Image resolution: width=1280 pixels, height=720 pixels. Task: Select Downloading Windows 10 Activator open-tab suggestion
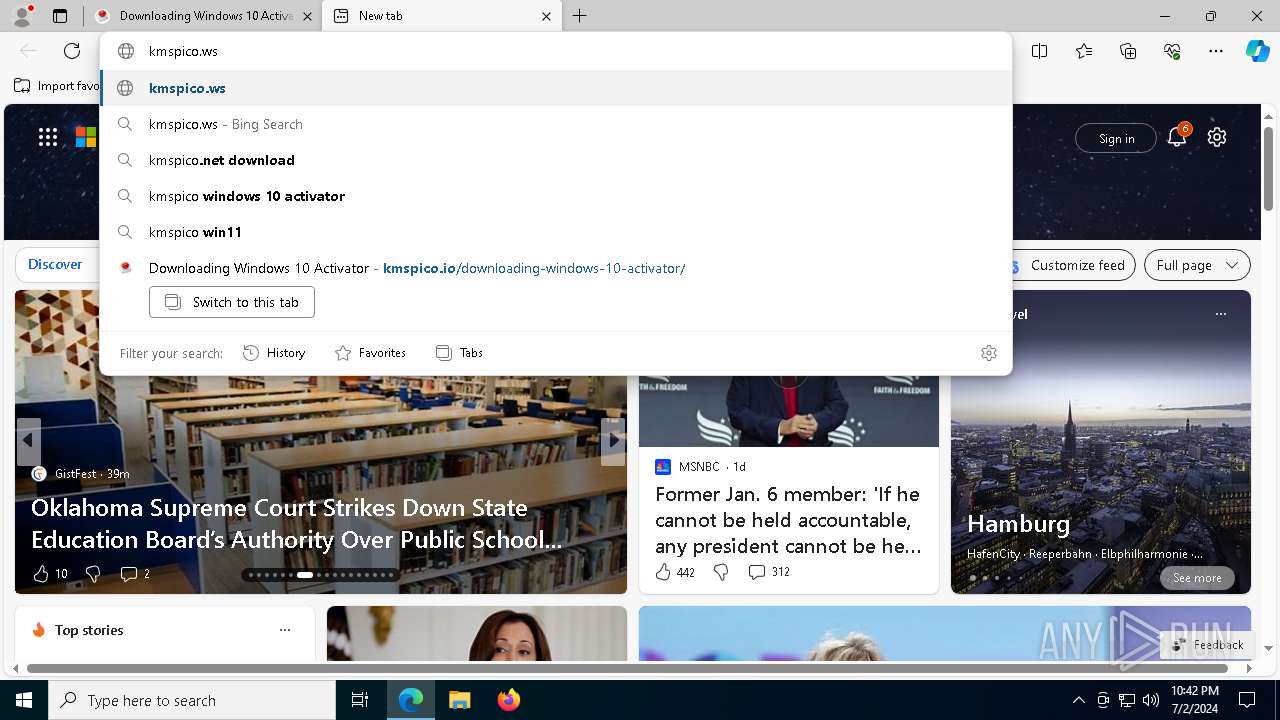point(556,268)
